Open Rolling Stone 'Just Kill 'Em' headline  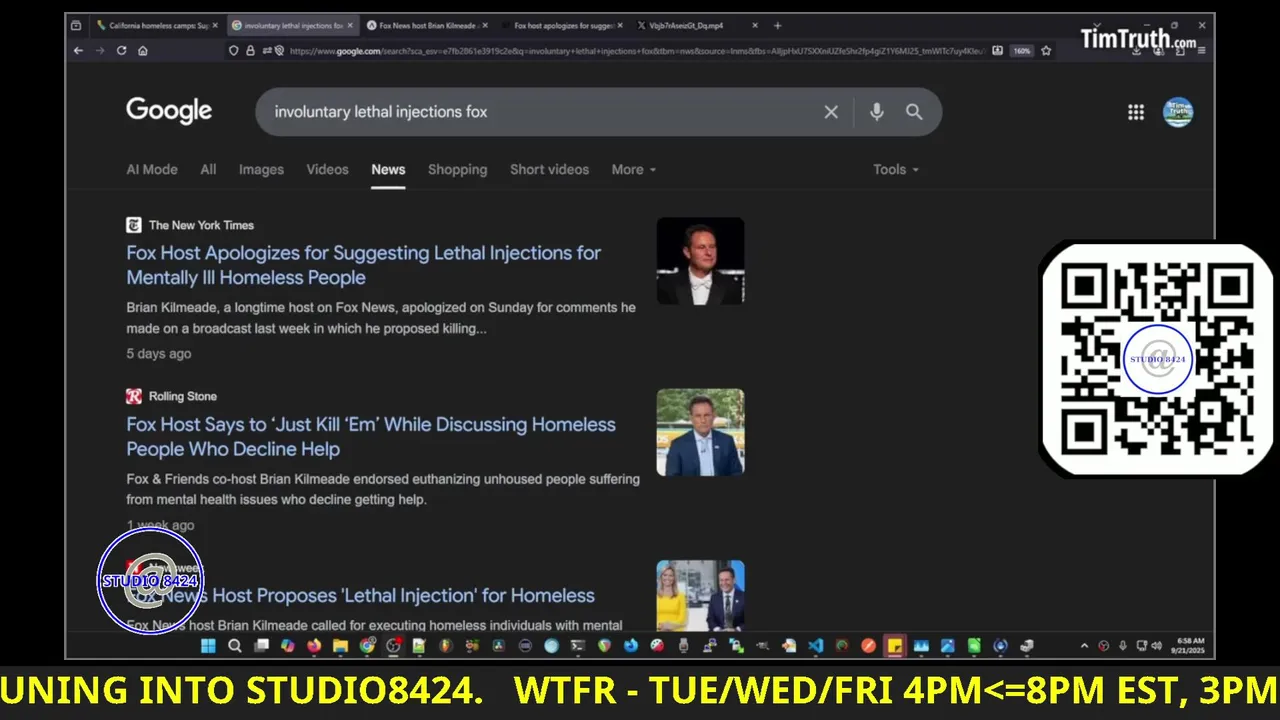click(370, 436)
